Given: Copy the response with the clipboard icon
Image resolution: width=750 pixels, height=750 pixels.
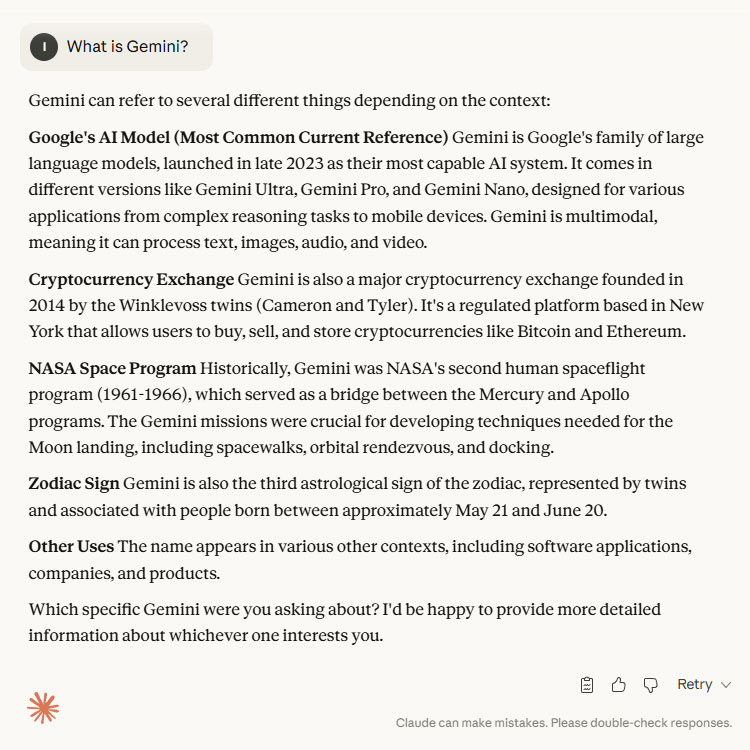Looking at the screenshot, I should click(587, 685).
